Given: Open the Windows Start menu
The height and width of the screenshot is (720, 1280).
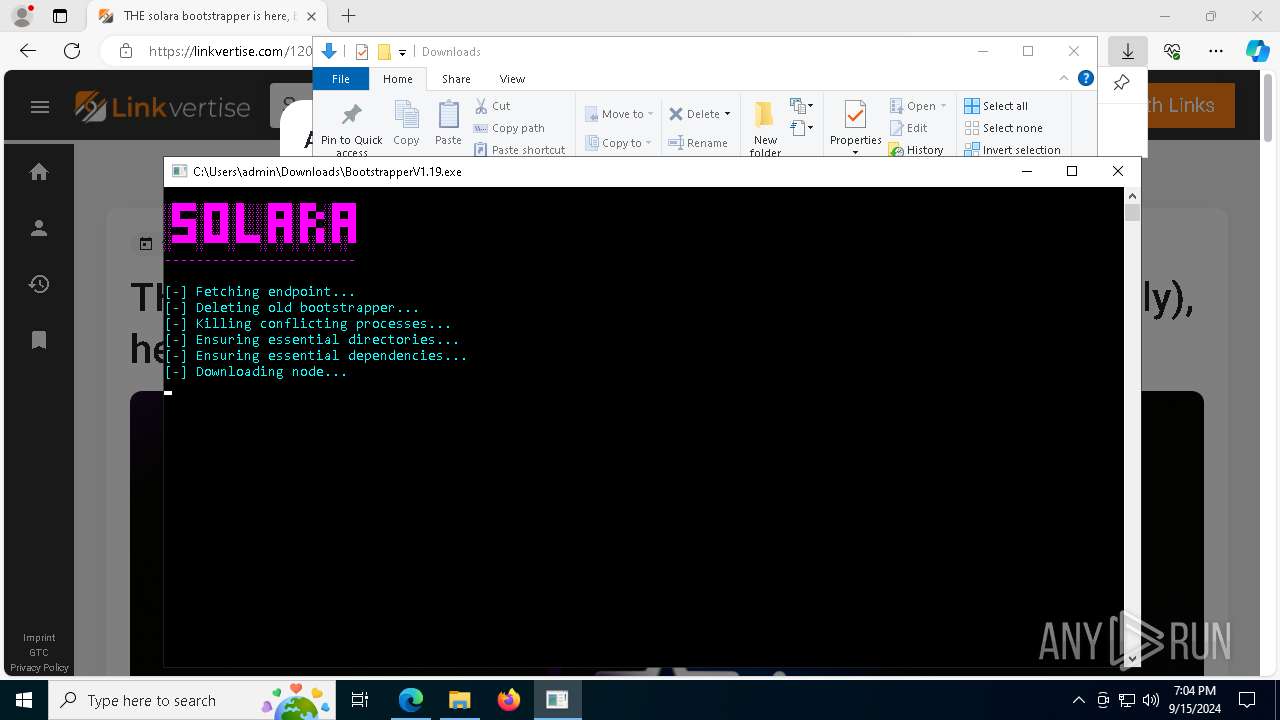Looking at the screenshot, I should (x=24, y=700).
